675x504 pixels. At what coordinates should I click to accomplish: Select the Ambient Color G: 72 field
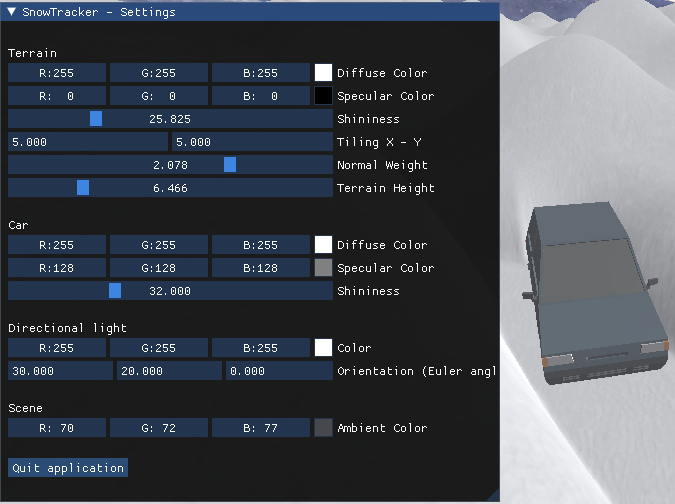[x=159, y=428]
